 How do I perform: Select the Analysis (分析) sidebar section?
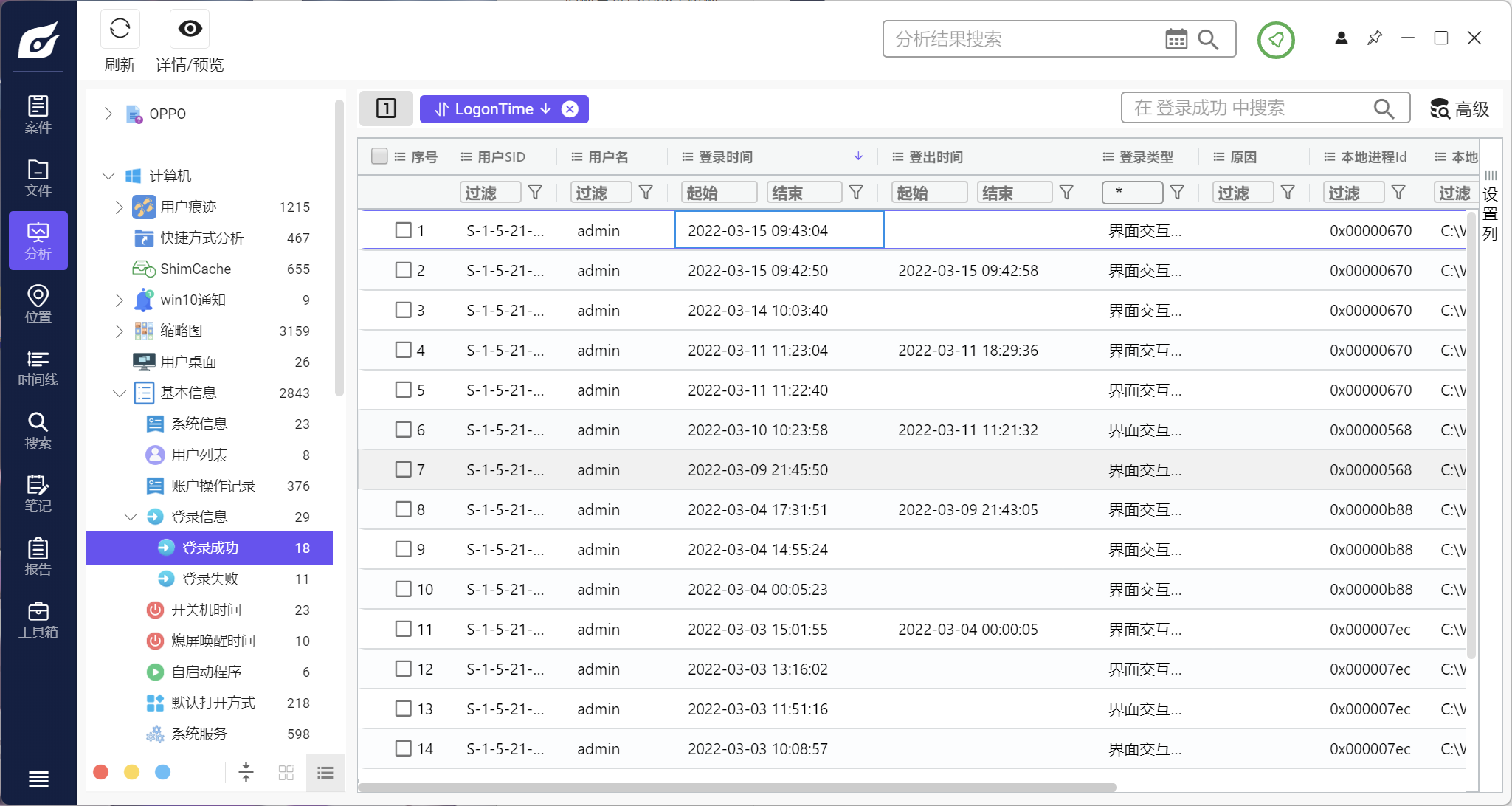(x=38, y=241)
